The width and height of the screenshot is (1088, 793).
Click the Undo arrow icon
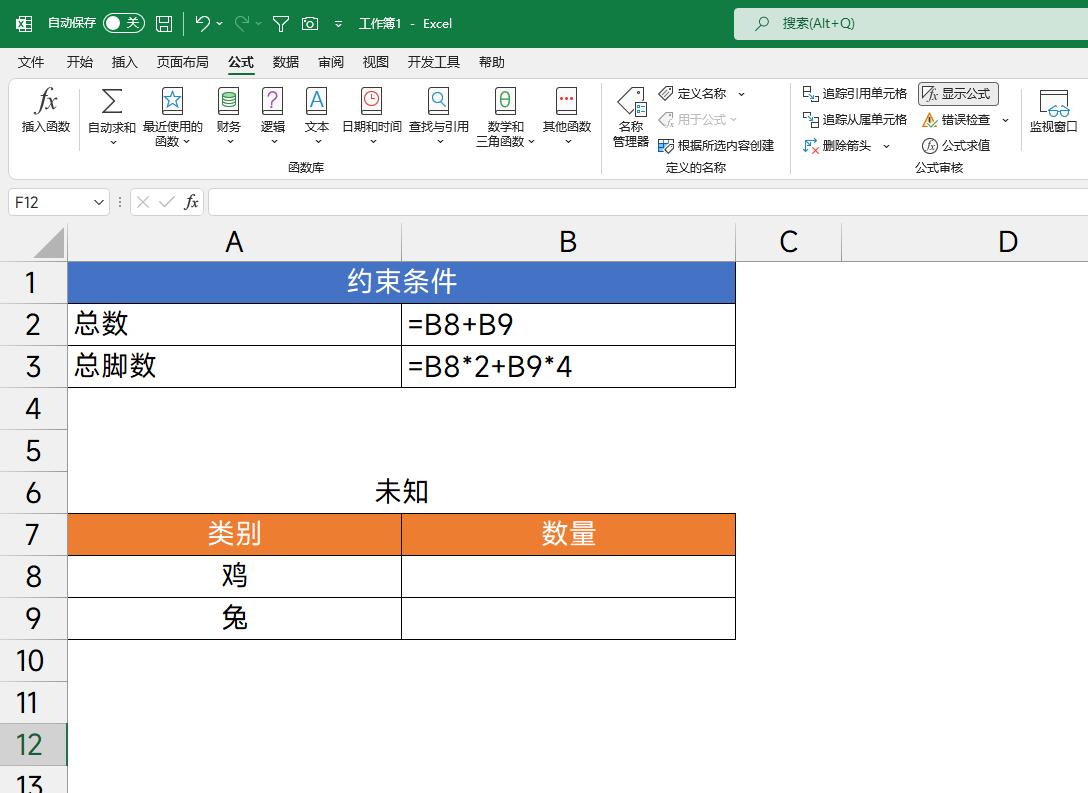pyautogui.click(x=202, y=24)
